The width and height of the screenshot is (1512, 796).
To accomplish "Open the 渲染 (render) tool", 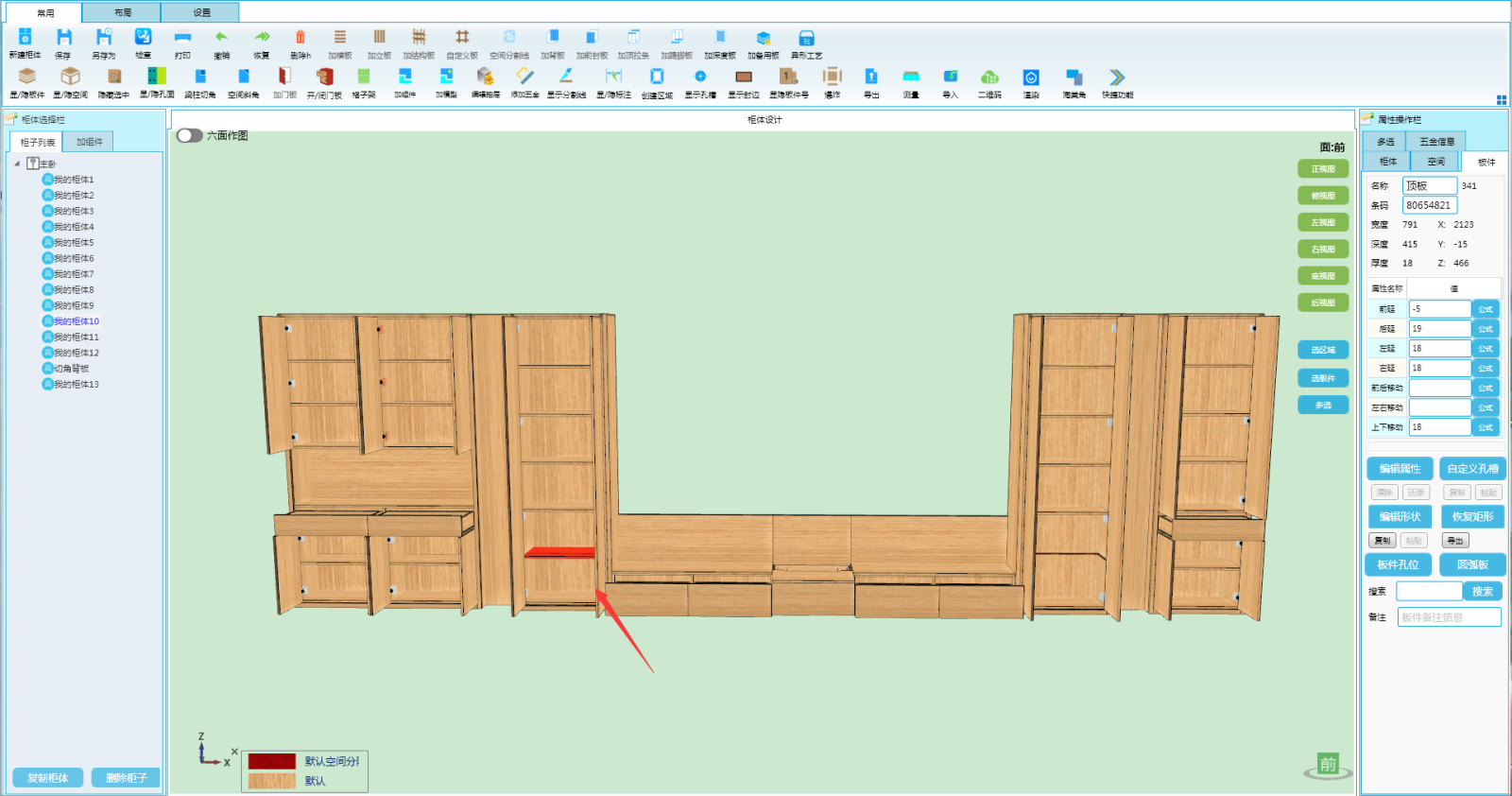I will click(x=1031, y=78).
